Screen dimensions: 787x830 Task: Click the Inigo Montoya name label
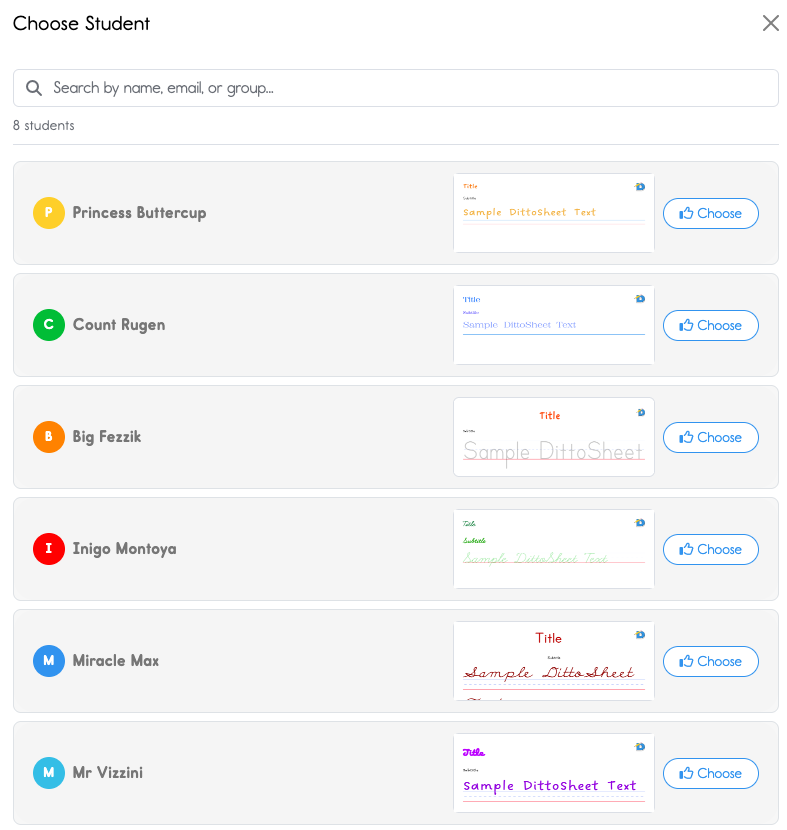124,549
